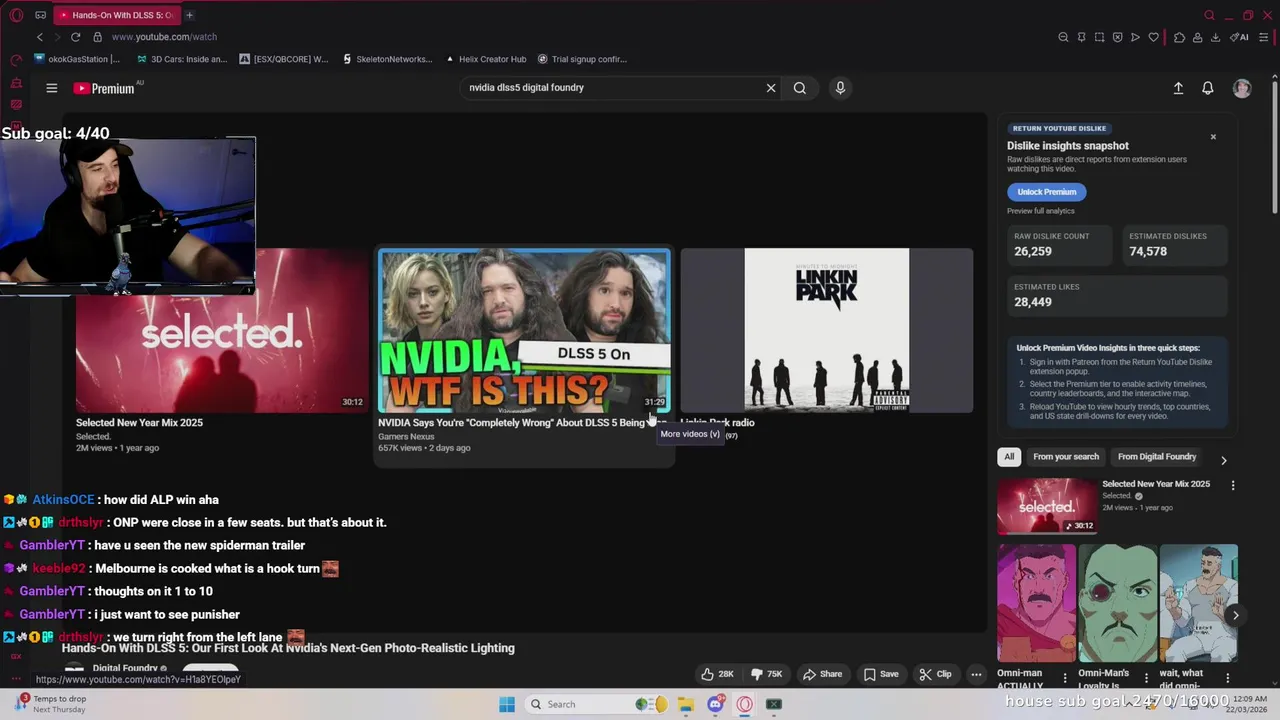Select the All filter chip

[1009, 457]
